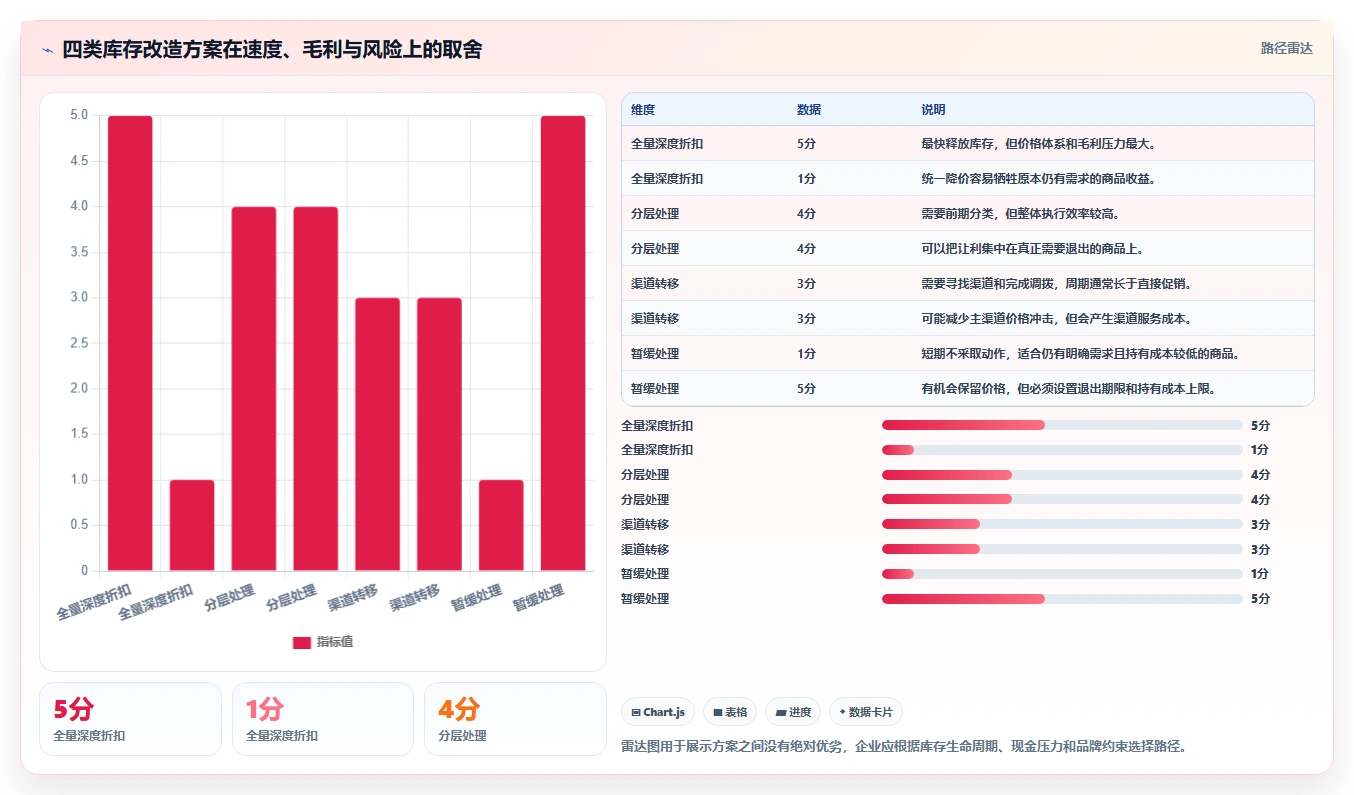Screen dimensions: 1354x795
Task: Click the 数据 column header
Action: [809, 110]
